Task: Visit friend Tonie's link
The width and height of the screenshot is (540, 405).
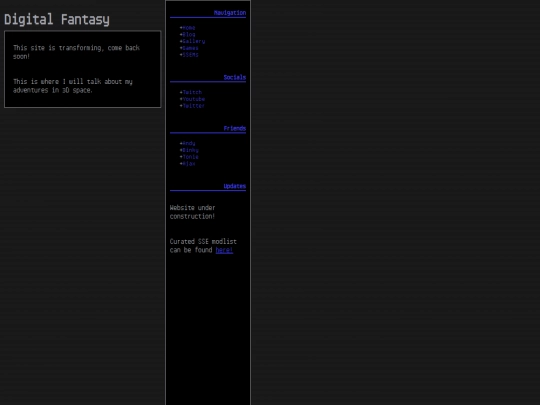Action: (190, 157)
